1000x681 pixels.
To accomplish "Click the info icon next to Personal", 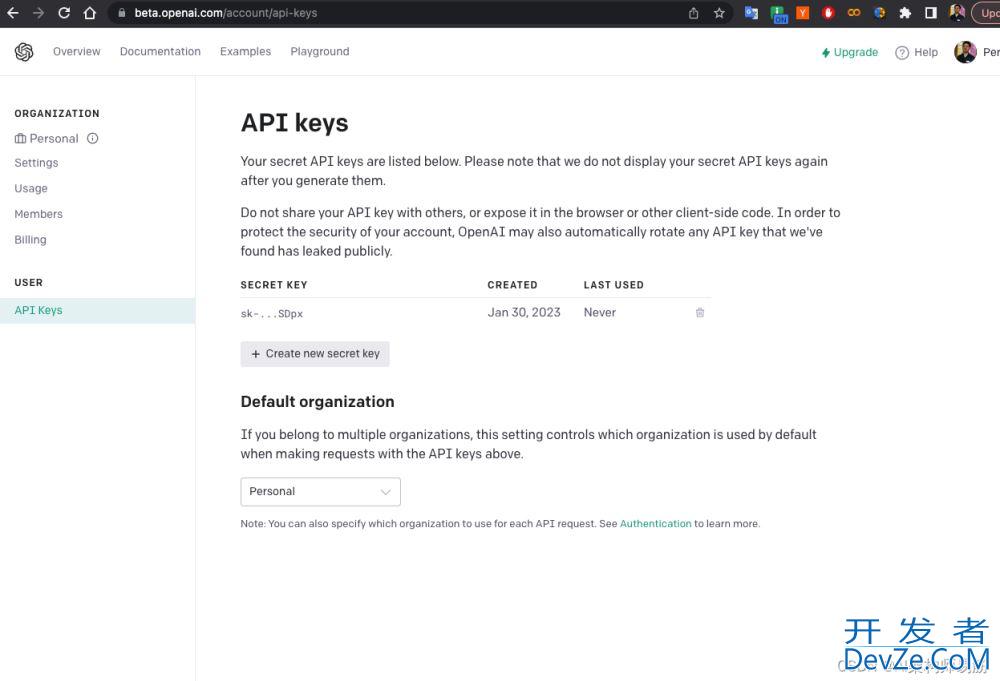I will tap(92, 138).
